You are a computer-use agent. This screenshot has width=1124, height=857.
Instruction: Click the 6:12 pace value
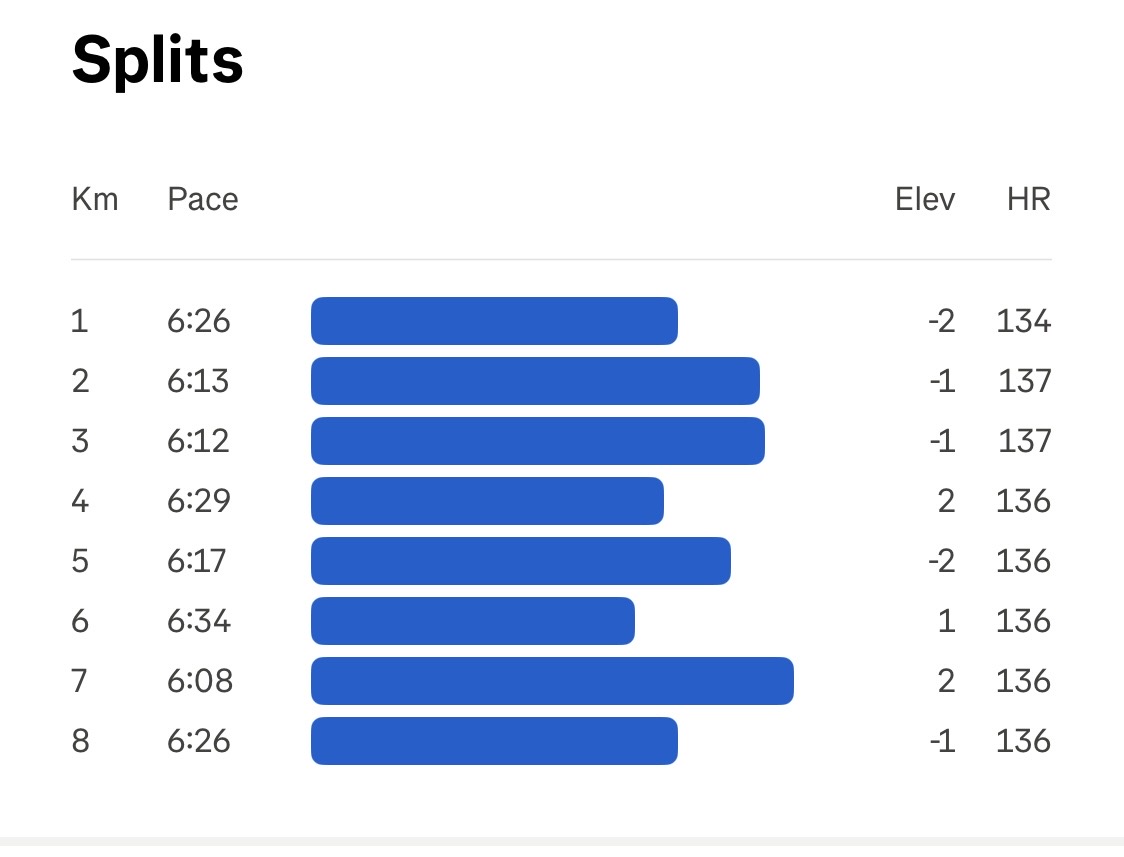point(199,441)
